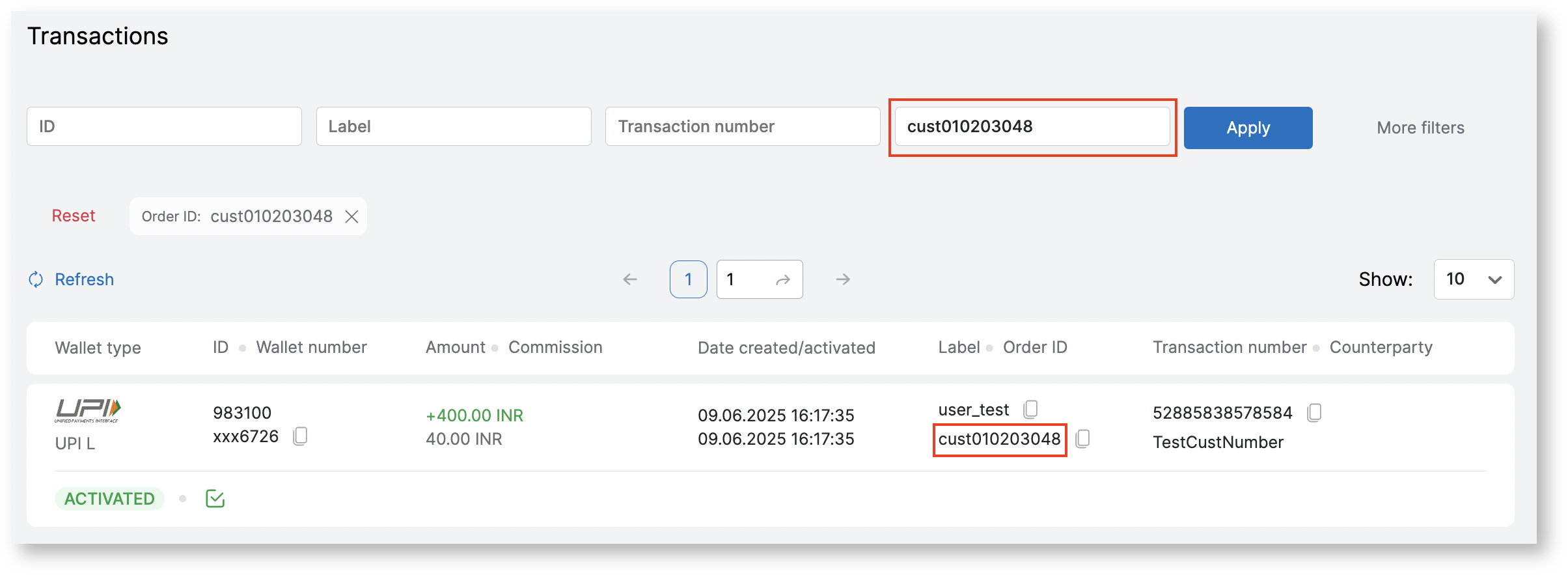Copy transaction number 52885838578584
This screenshot has width=1568, height=575.
[x=1314, y=413]
